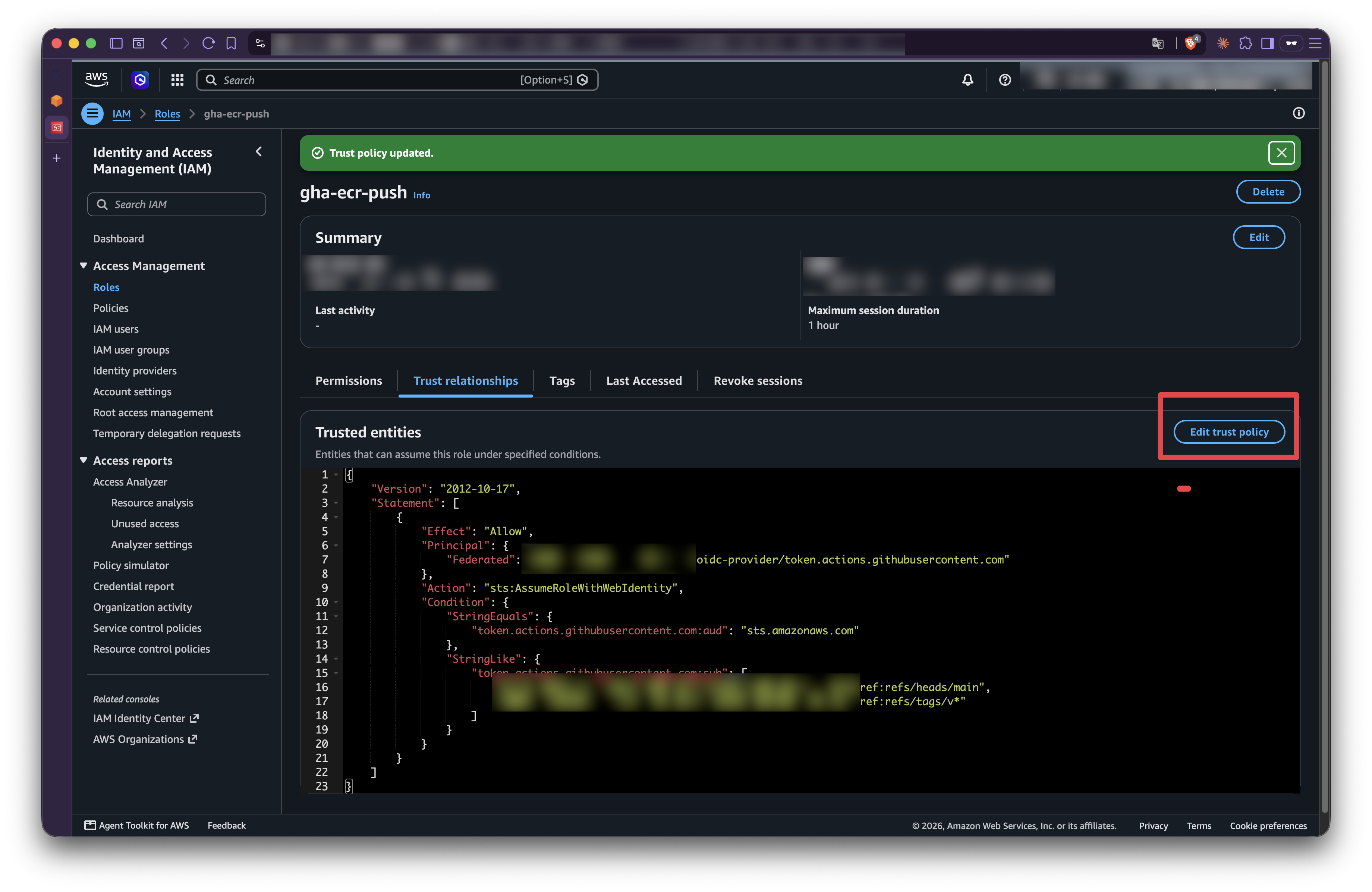Click the AWS logo home icon

click(x=96, y=79)
